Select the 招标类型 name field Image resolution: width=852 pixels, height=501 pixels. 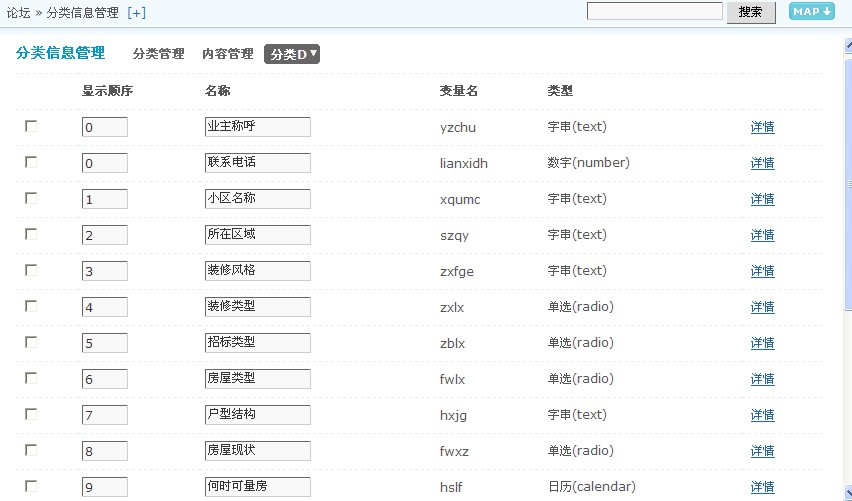pyautogui.click(x=258, y=343)
